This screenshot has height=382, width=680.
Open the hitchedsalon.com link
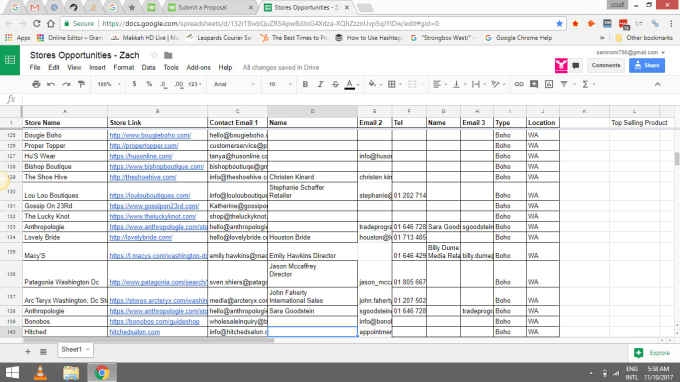pos(134,332)
